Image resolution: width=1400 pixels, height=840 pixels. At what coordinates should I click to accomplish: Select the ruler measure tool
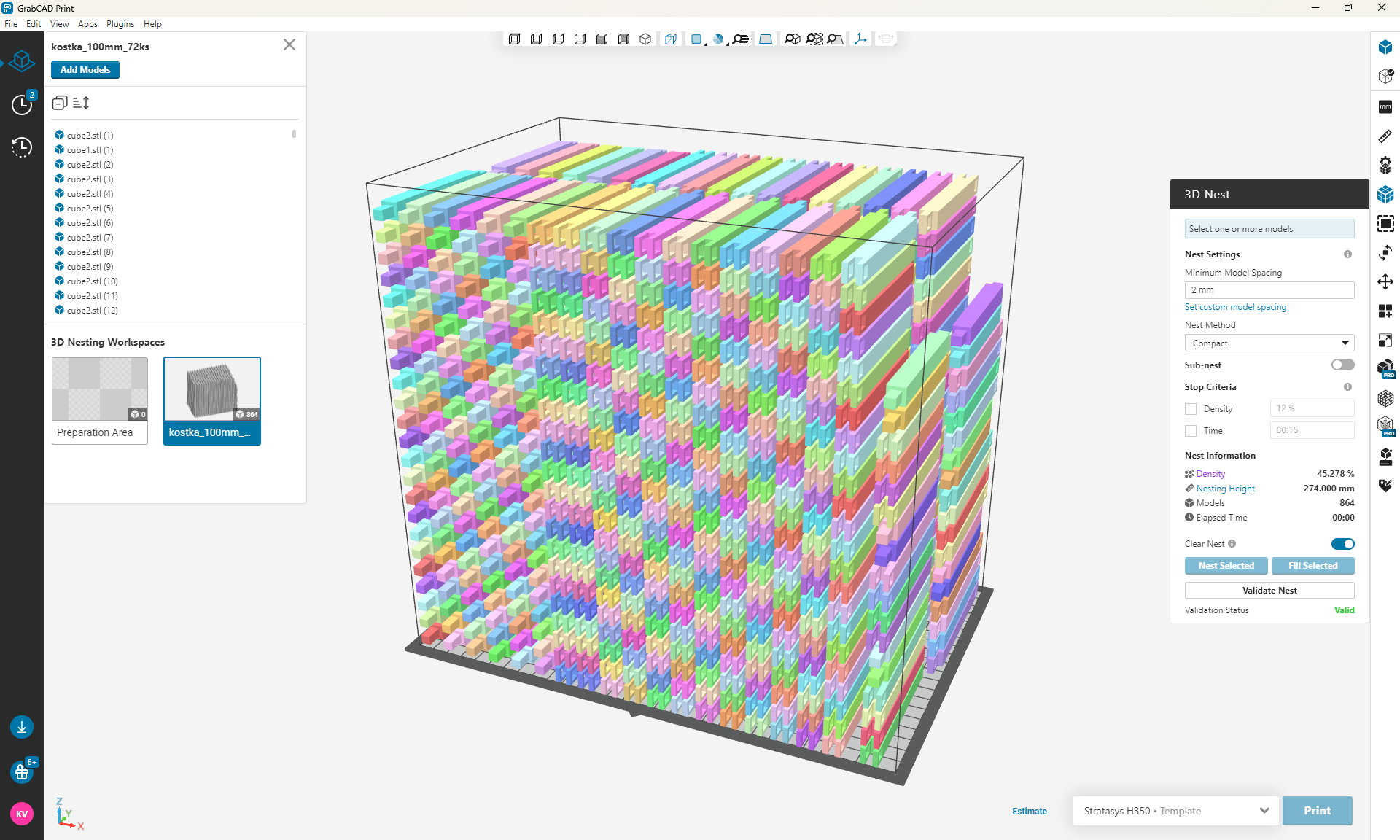click(x=1385, y=136)
